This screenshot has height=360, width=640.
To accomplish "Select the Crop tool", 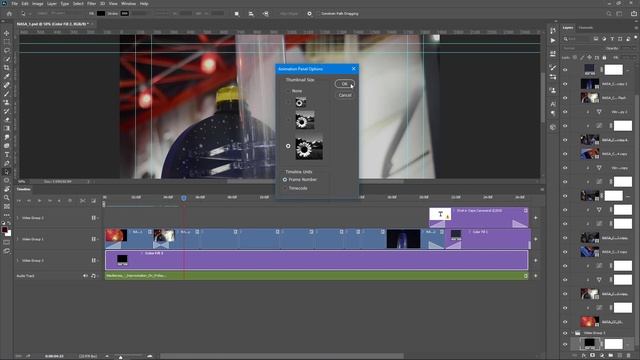I will [7, 68].
